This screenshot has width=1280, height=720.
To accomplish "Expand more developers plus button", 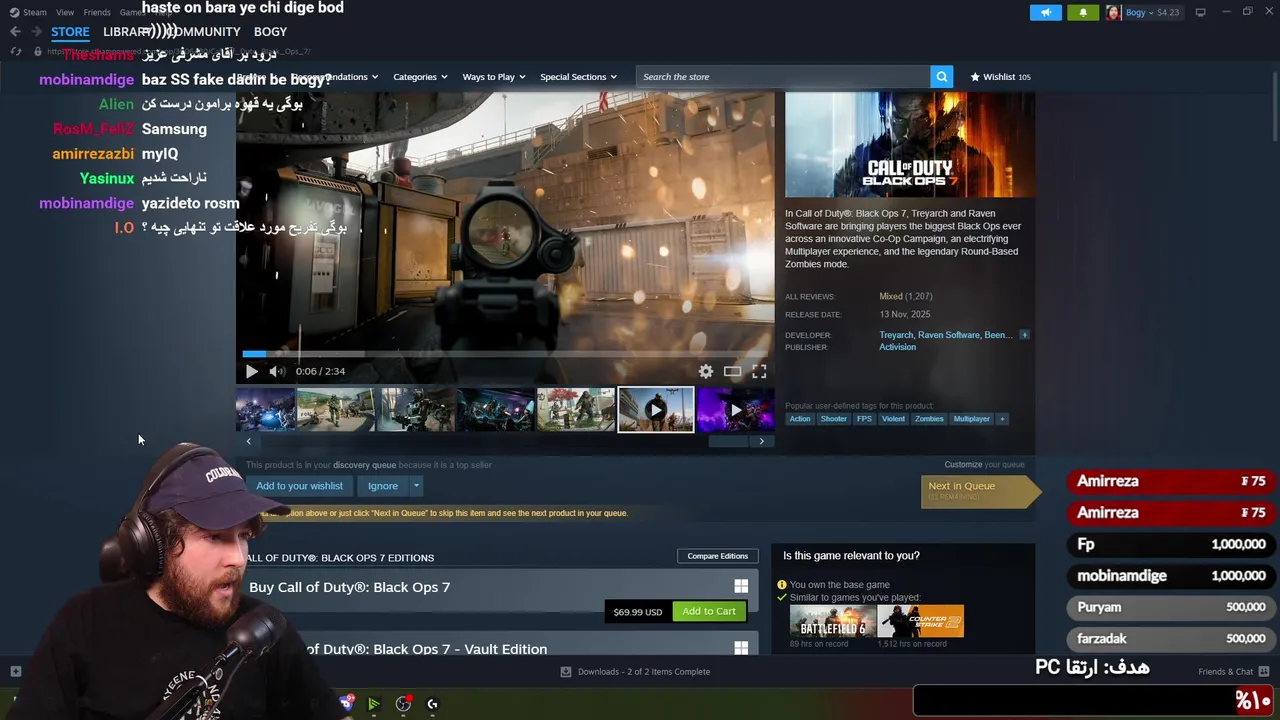I will pos(1024,335).
